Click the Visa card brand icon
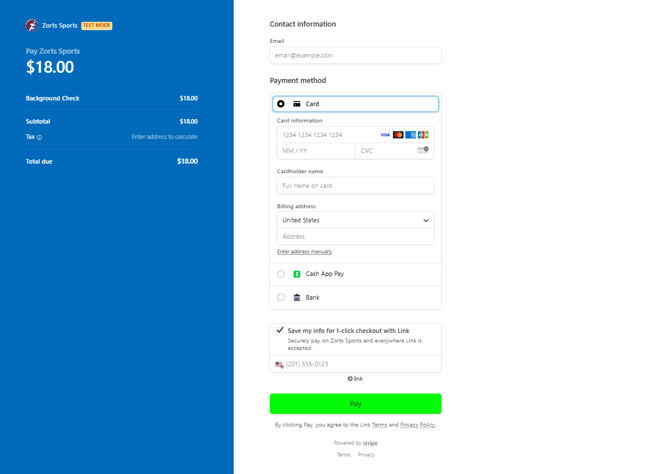Image resolution: width=670 pixels, height=474 pixels. point(385,135)
